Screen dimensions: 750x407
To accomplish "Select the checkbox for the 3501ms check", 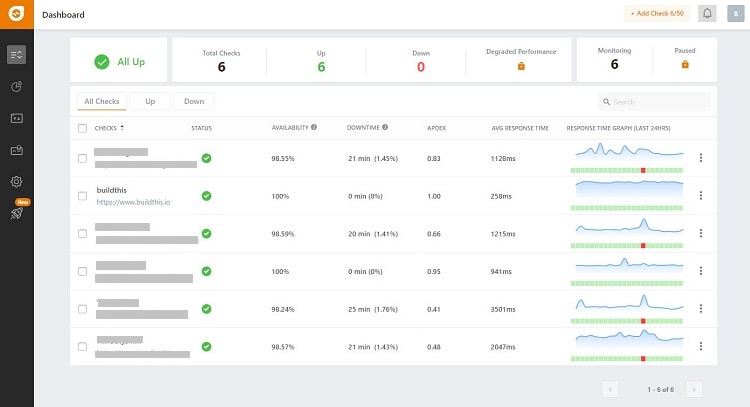I will tap(82, 309).
